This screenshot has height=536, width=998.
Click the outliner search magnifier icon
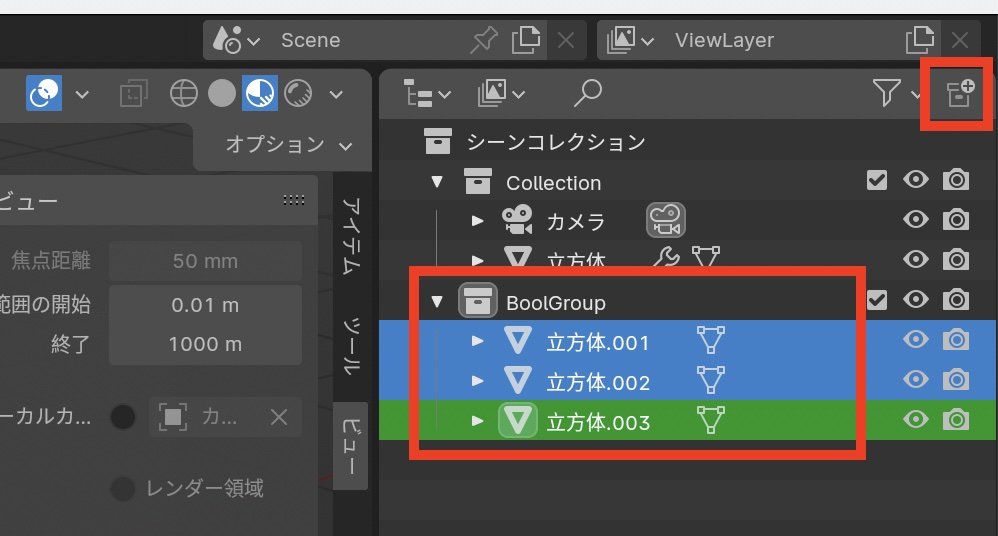pyautogui.click(x=588, y=94)
